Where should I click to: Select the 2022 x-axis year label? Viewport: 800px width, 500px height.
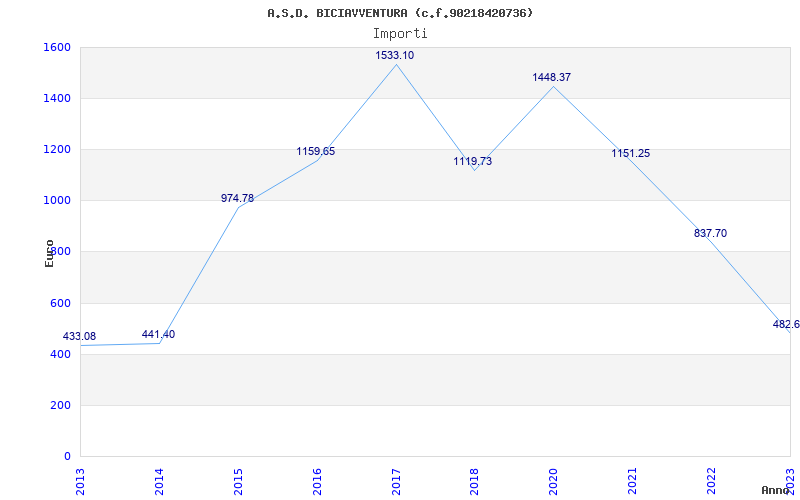(x=711, y=482)
